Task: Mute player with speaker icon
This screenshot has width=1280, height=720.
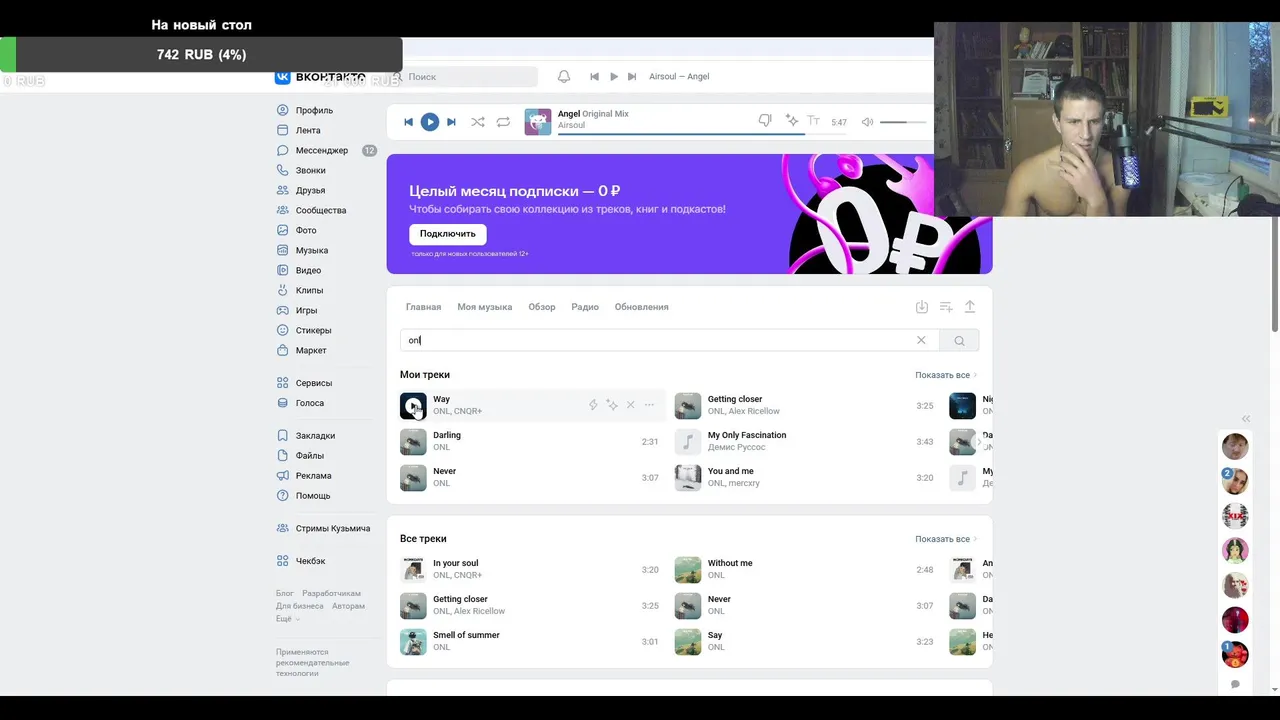Action: pyautogui.click(x=867, y=122)
